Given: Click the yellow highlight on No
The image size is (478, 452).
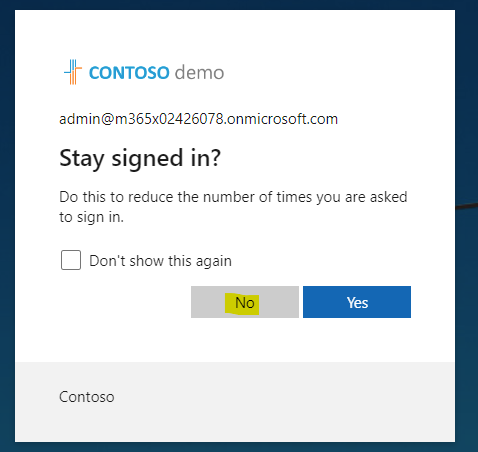Looking at the screenshot, I should 242,304.
